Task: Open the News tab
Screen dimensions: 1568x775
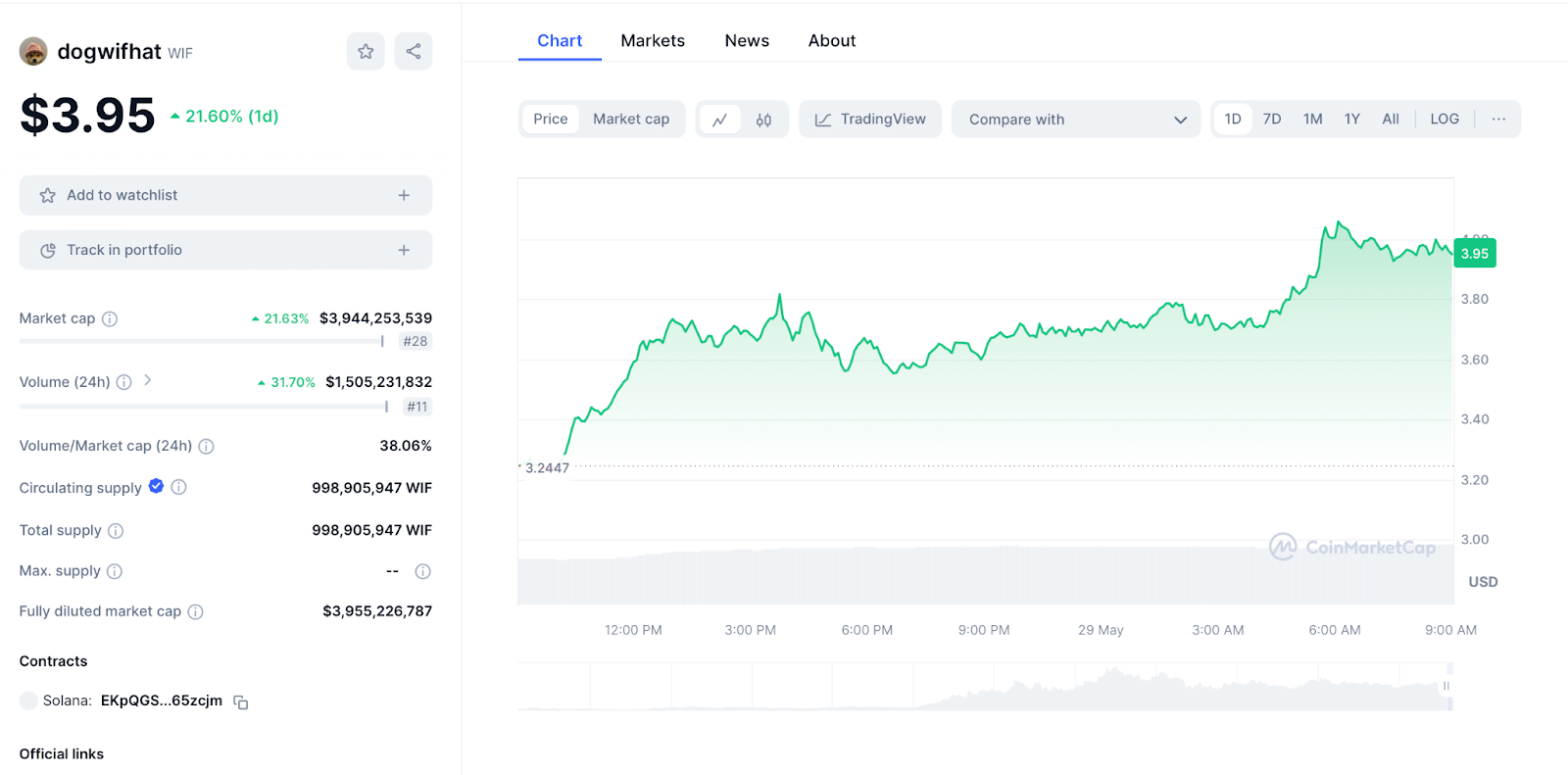Action: (747, 41)
